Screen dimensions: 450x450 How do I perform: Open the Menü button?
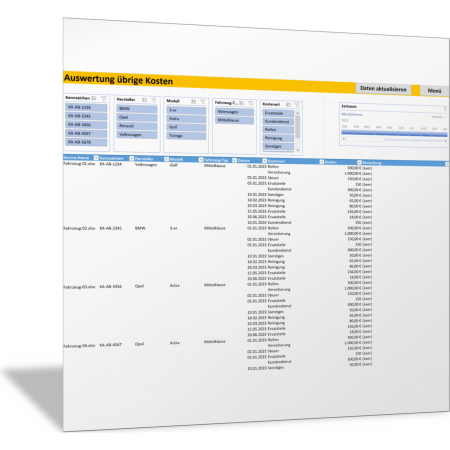tap(435, 91)
